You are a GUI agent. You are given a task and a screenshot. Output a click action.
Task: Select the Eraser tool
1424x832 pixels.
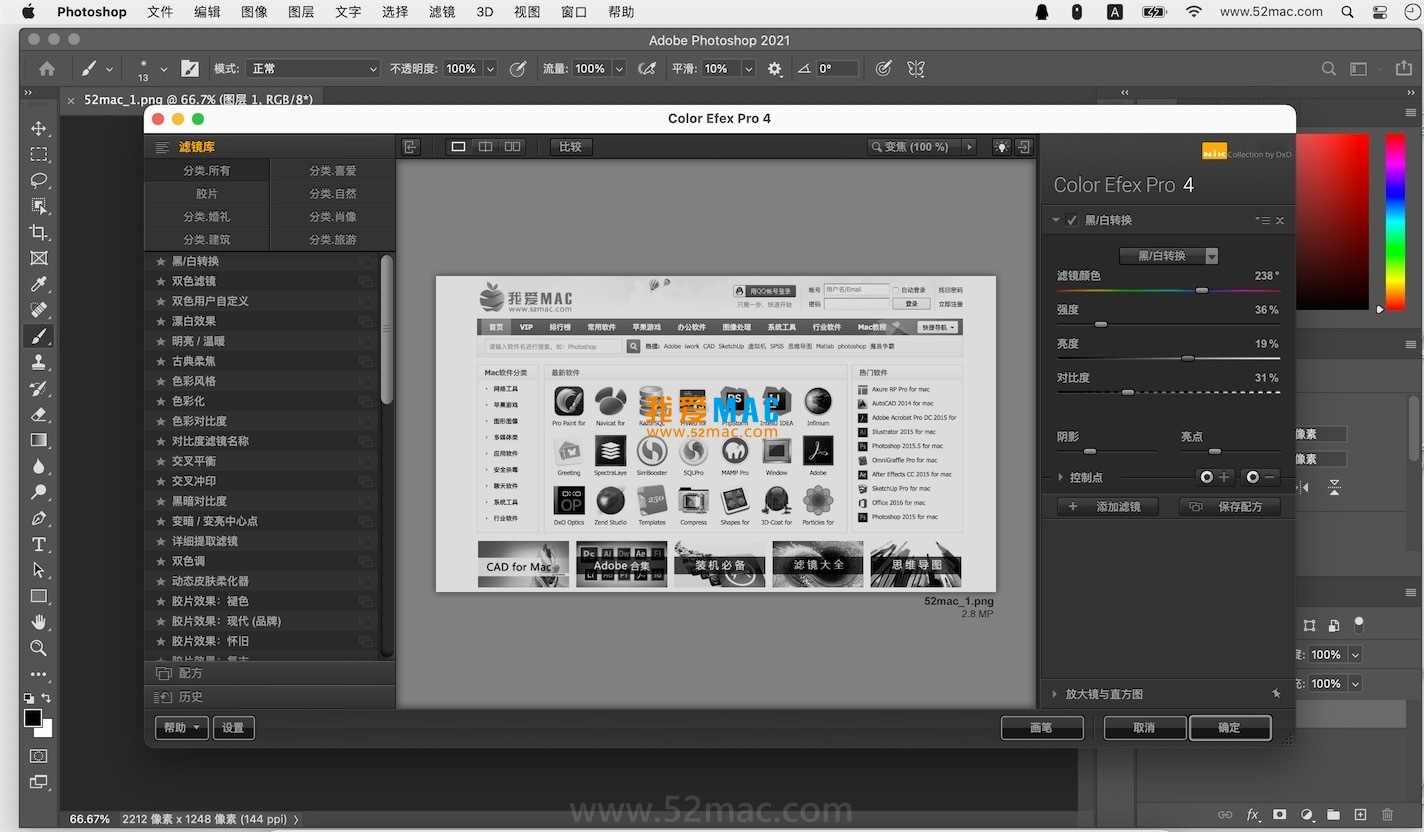pyautogui.click(x=39, y=414)
